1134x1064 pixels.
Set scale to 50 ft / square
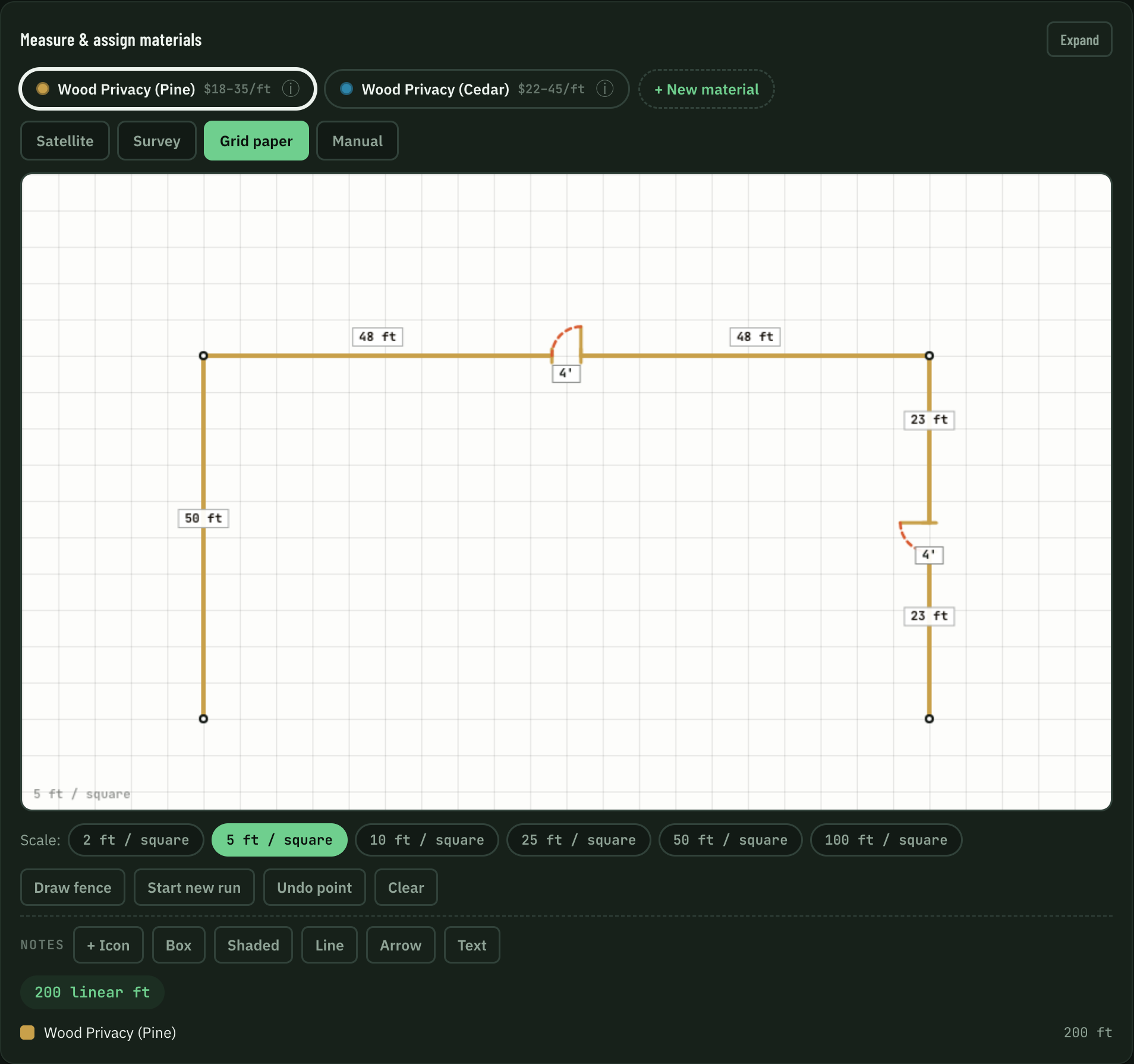(730, 840)
